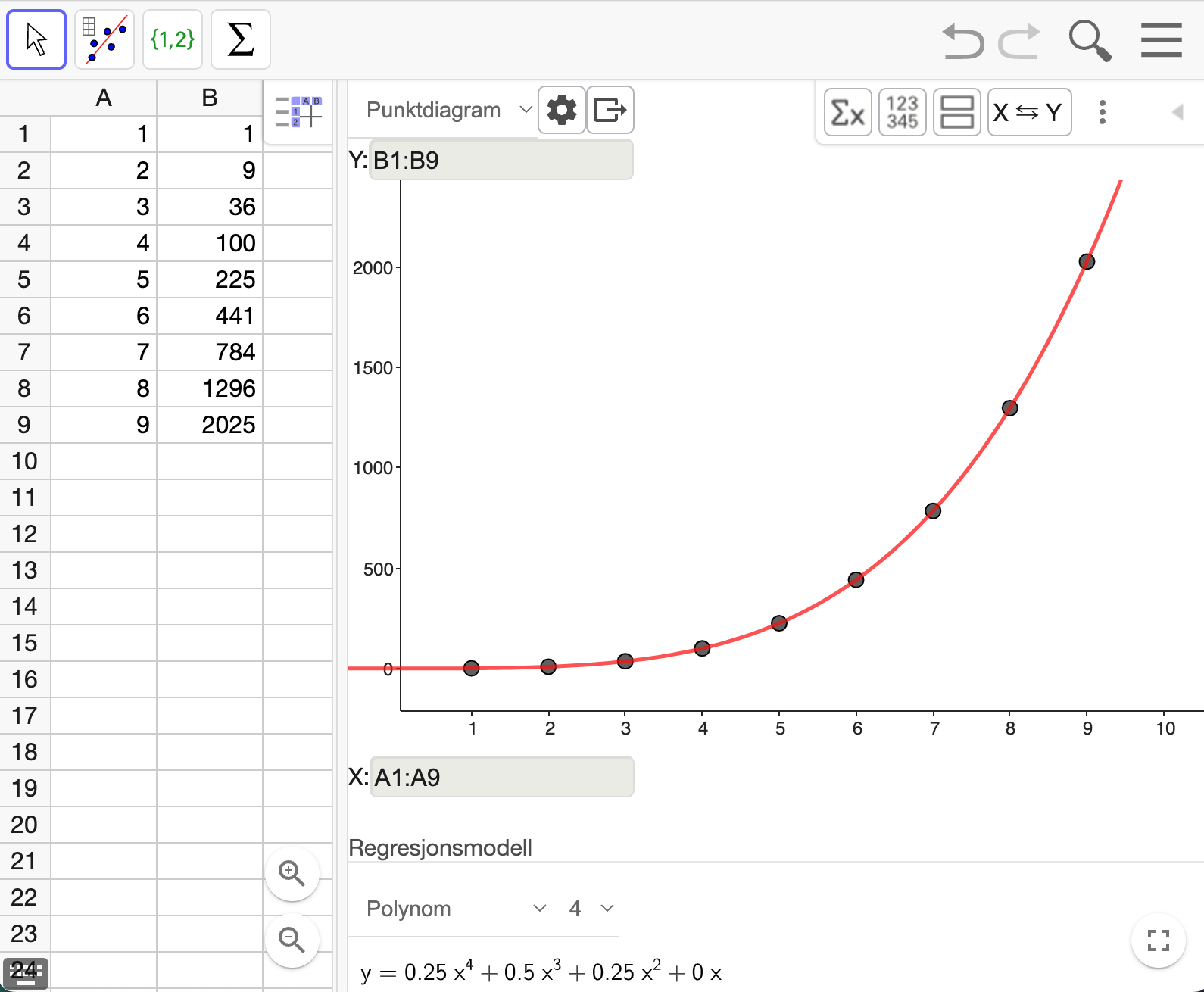Open the spreadsheet style bar icon
Image resolution: width=1204 pixels, height=992 pixels.
coord(298,112)
